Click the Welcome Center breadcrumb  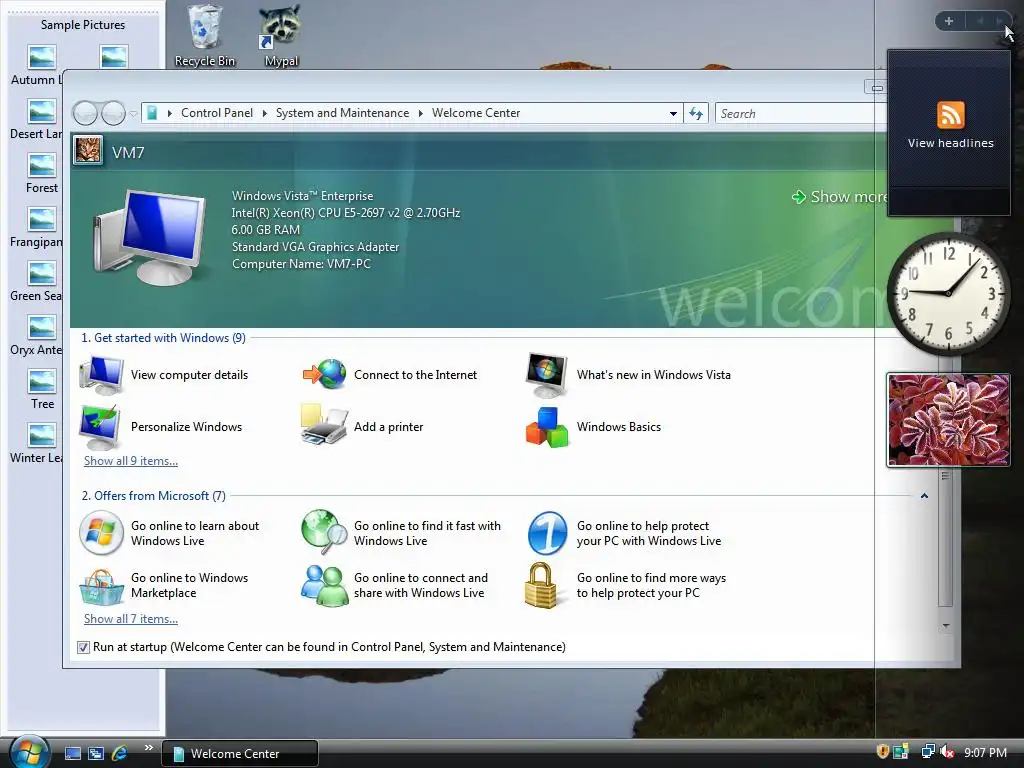(x=476, y=113)
